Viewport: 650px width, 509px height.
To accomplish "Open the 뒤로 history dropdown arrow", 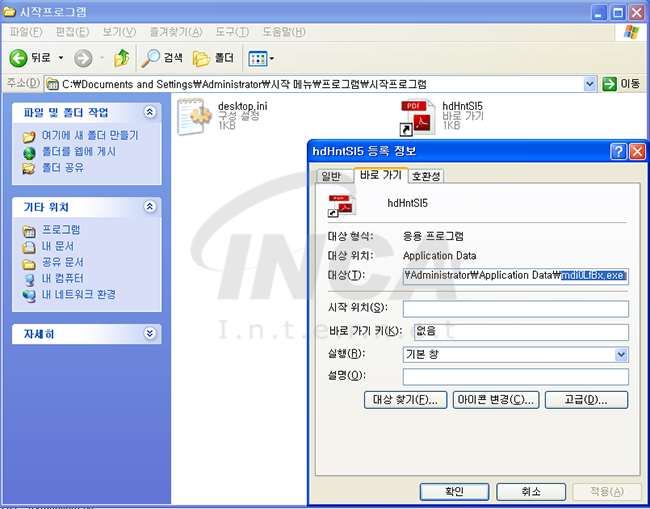I will click(61, 58).
